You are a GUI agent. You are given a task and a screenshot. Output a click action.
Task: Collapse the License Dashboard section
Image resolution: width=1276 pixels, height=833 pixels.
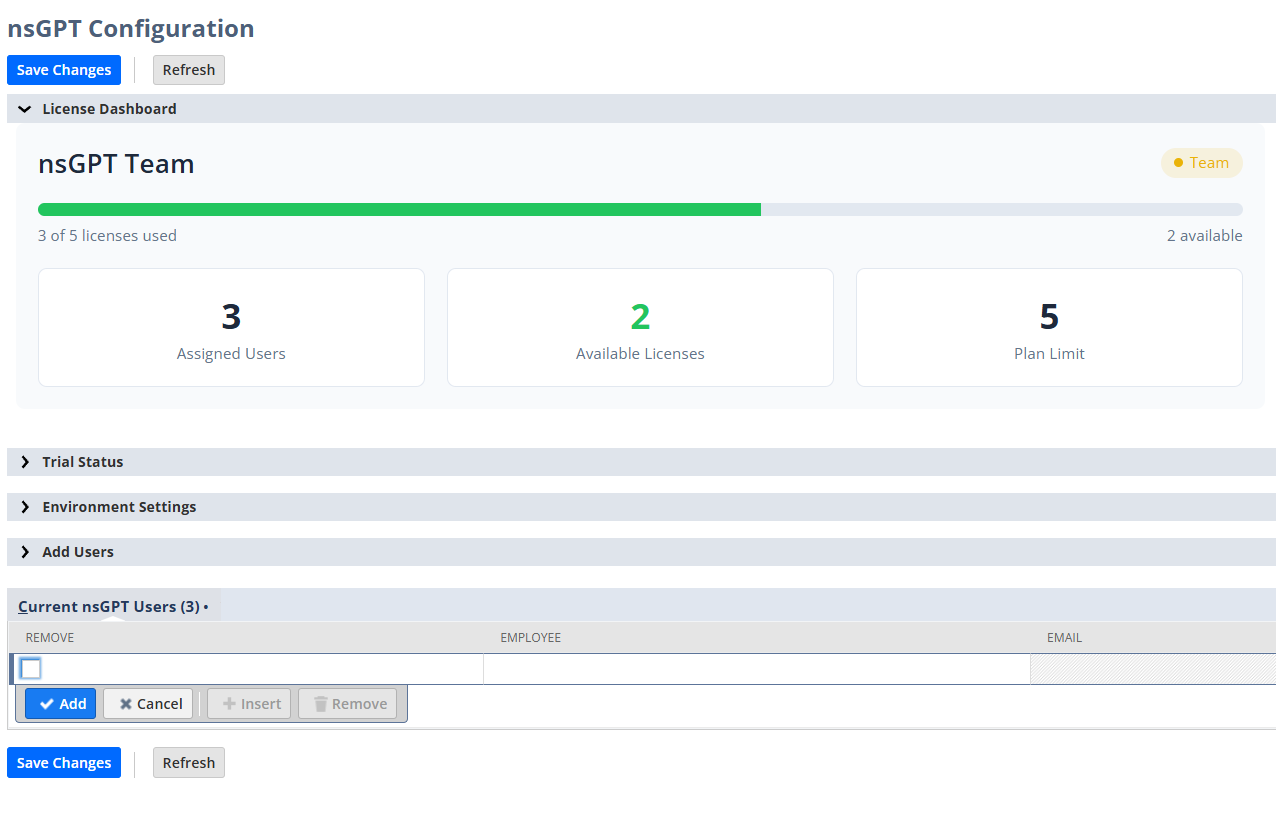pyautogui.click(x=23, y=108)
